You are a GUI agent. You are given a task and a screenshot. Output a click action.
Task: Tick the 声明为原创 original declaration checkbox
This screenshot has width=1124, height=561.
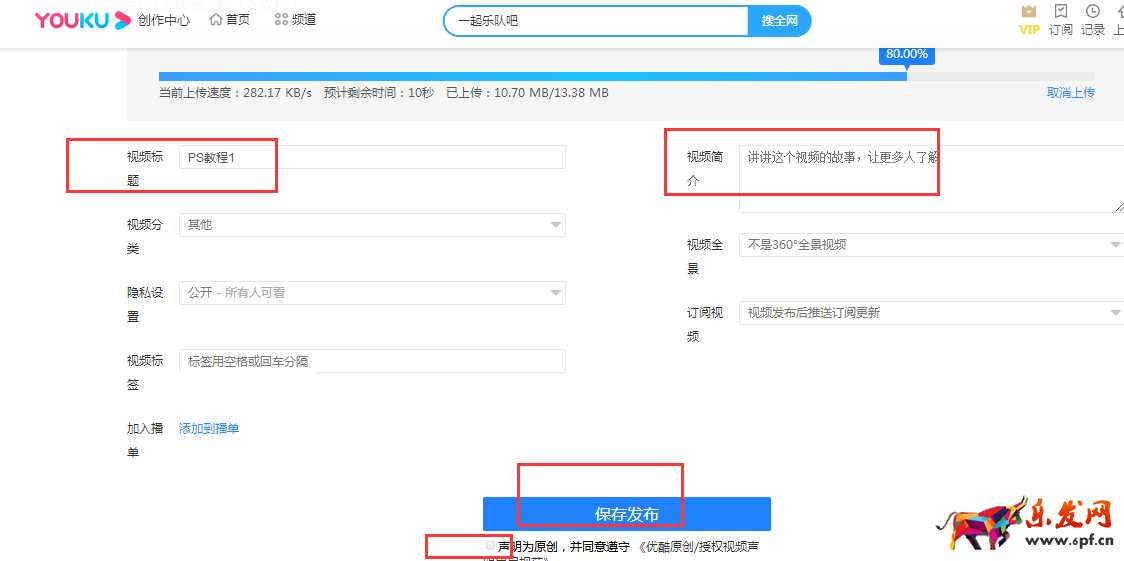pyautogui.click(x=490, y=546)
